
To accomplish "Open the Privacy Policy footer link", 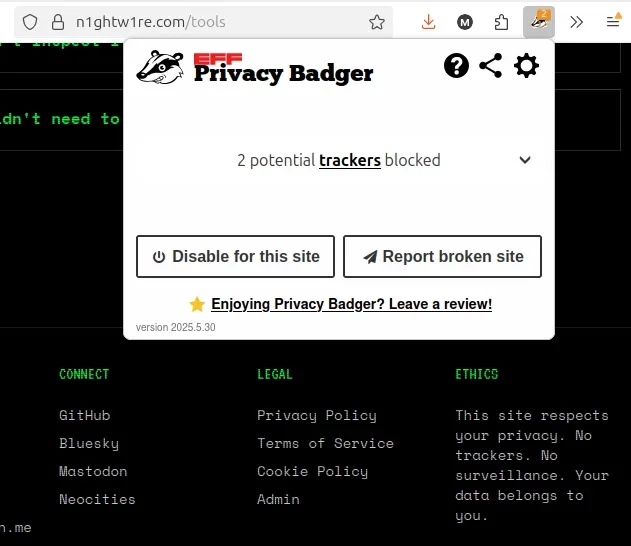I will tap(317, 416).
